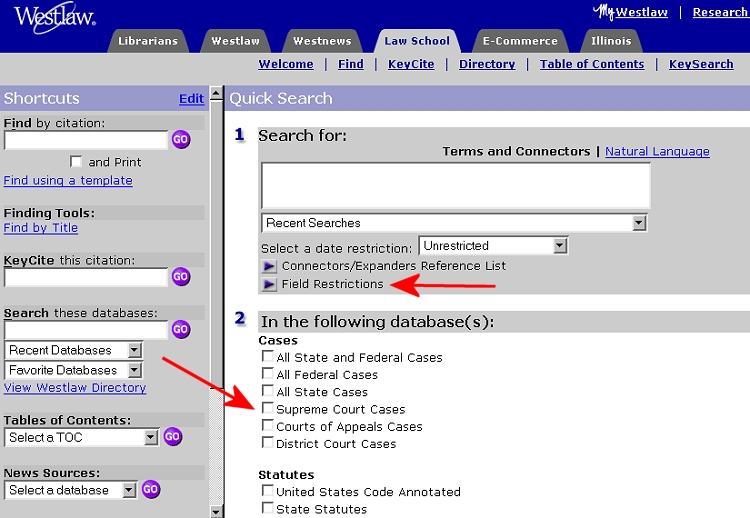
Task: Check the 'and Print' checkbox
Action: [x=76, y=162]
